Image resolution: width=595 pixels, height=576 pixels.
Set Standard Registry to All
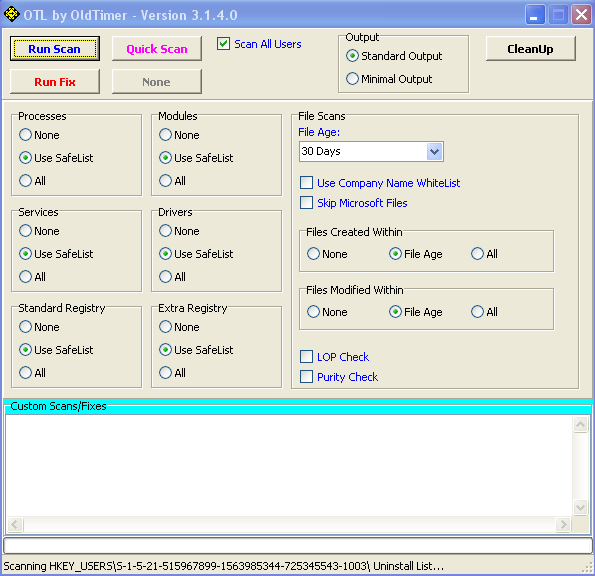(25, 372)
